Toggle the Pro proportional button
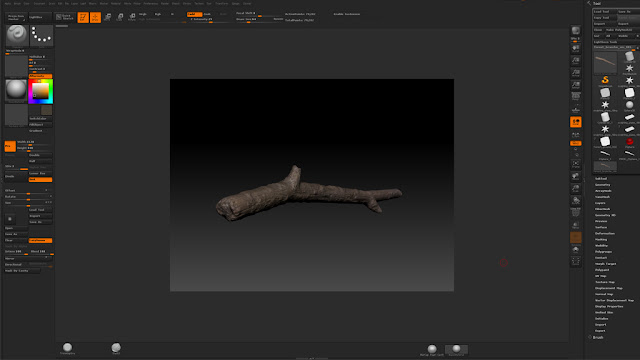The height and width of the screenshot is (360, 640). click(x=10, y=146)
